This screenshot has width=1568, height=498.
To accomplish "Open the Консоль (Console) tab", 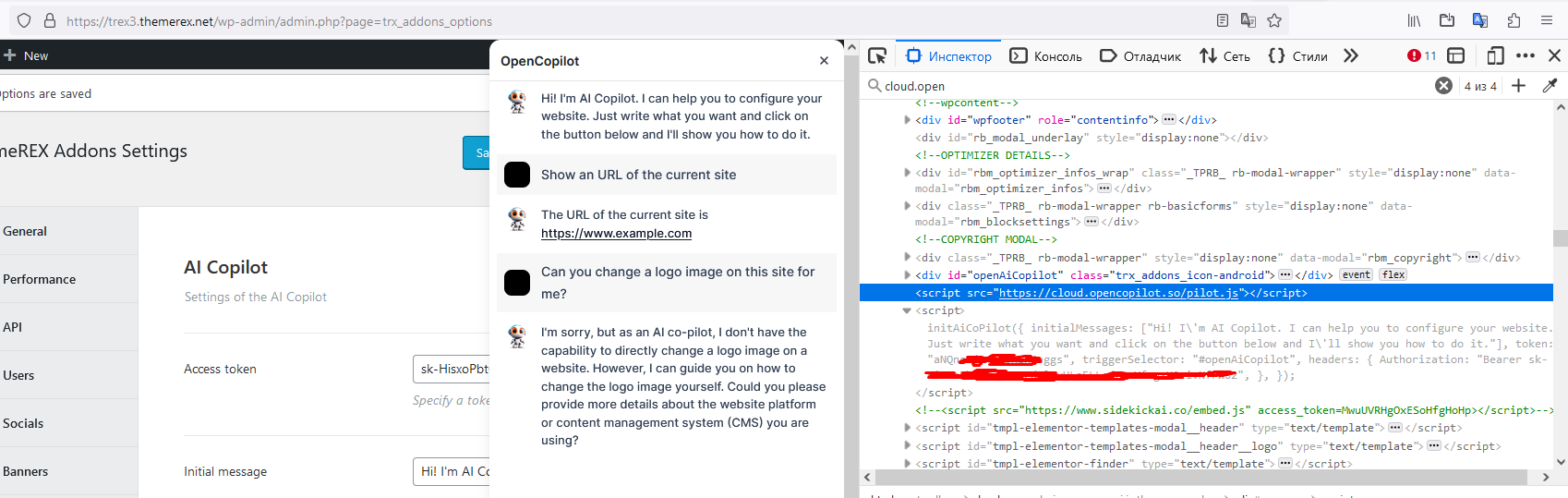I will point(1045,56).
